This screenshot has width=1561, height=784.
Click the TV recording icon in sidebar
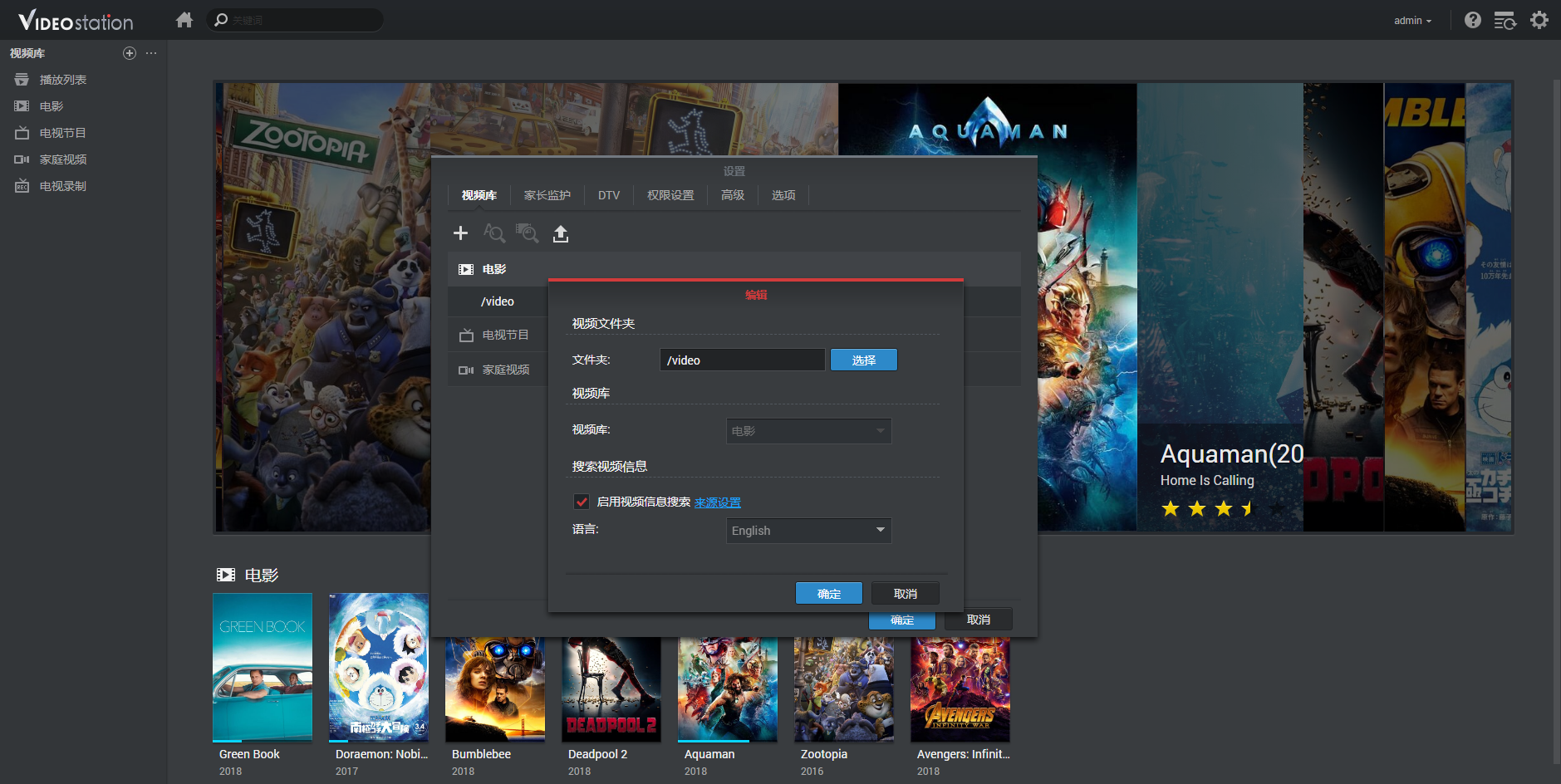tap(22, 186)
